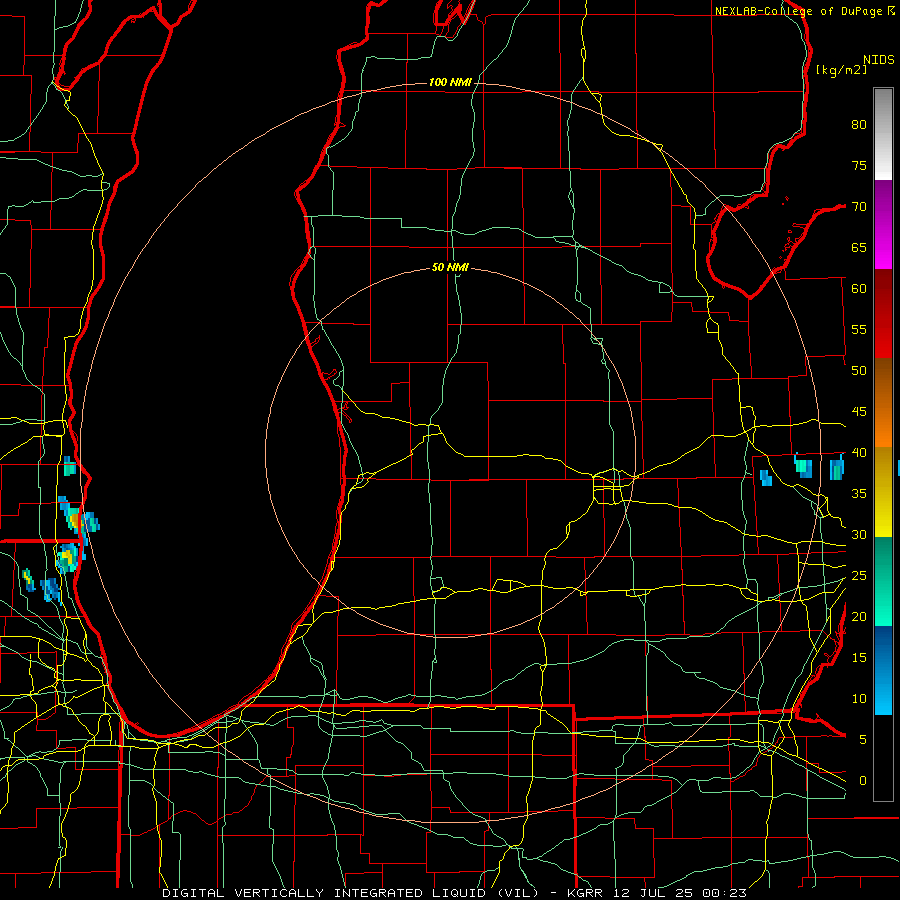
Task: Click the 0 value on the color scale
Action: (863, 781)
